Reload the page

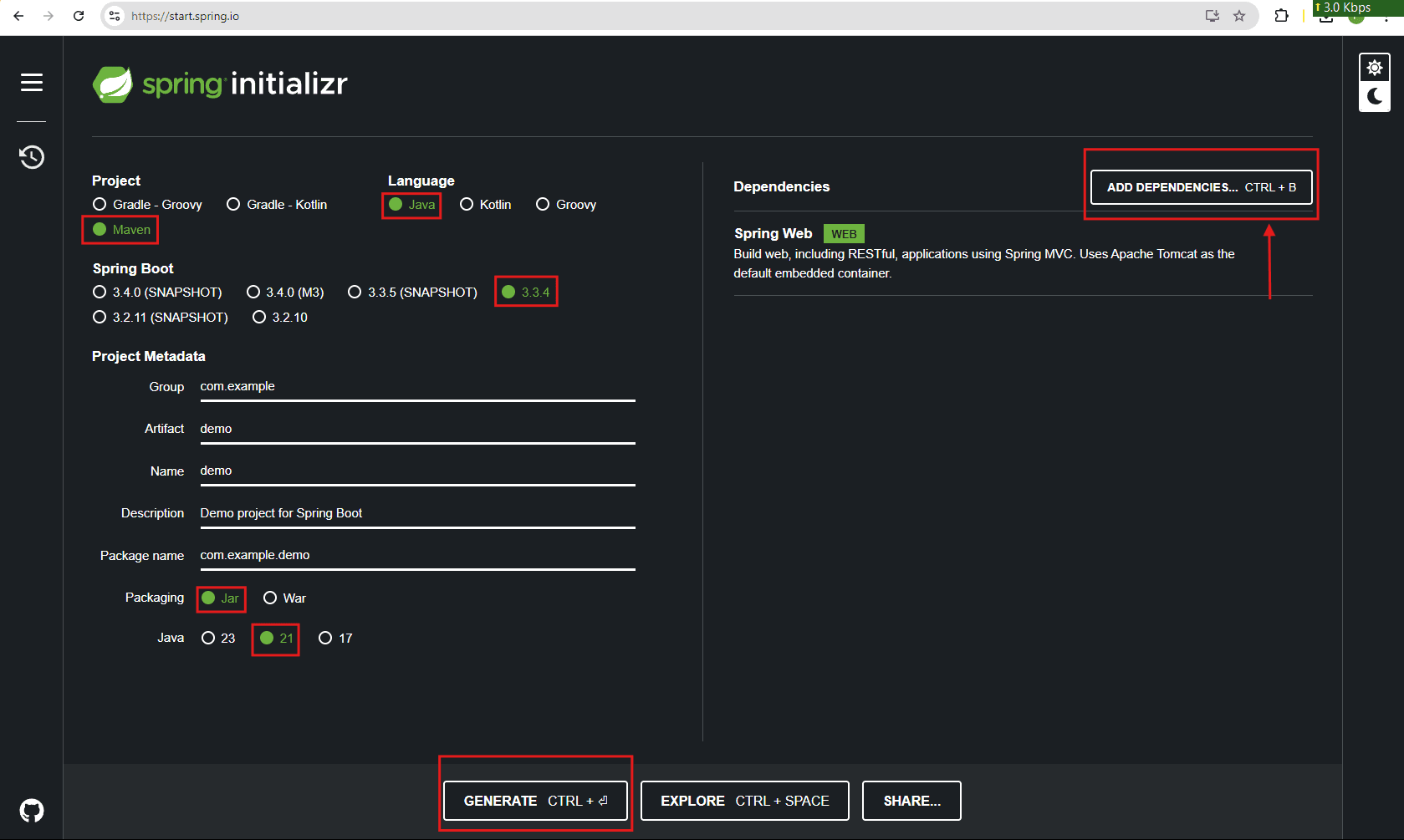coord(79,16)
